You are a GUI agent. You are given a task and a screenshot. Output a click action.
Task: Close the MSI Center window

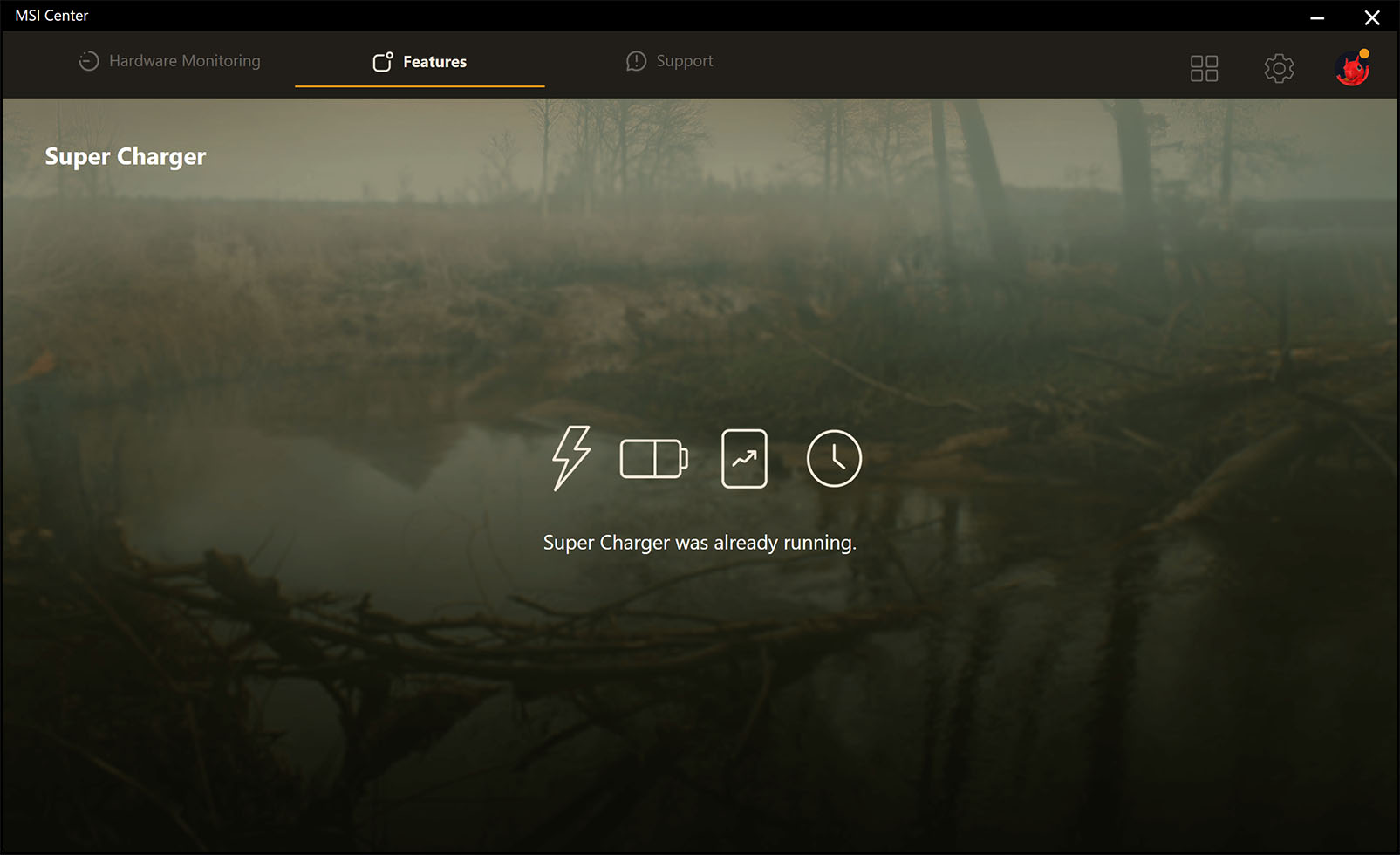click(x=1372, y=17)
